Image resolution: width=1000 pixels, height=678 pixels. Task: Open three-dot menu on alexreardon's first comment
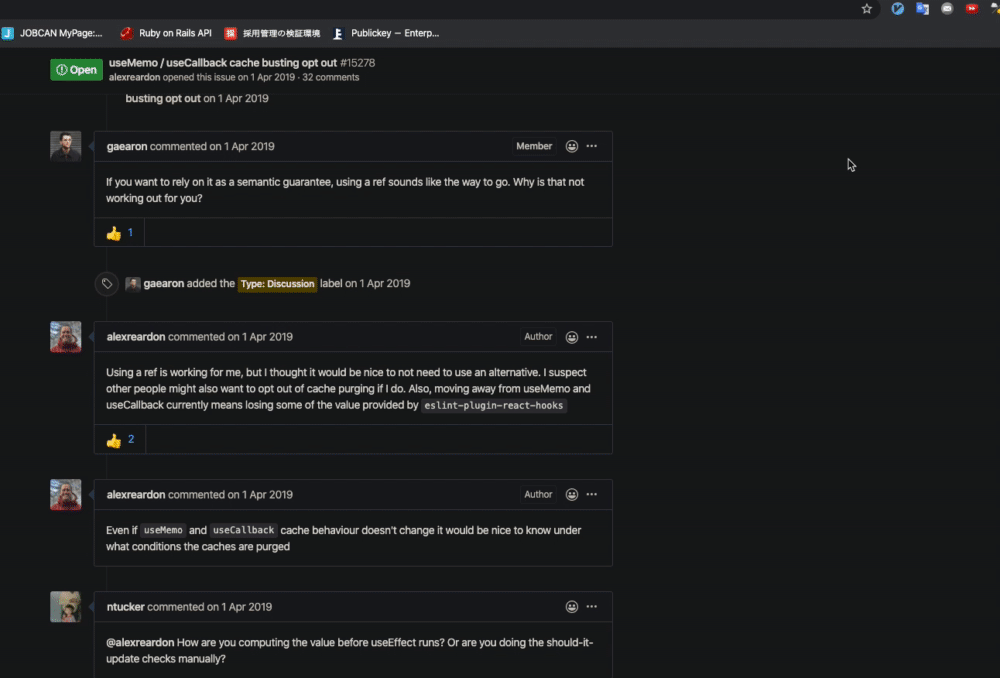point(592,337)
